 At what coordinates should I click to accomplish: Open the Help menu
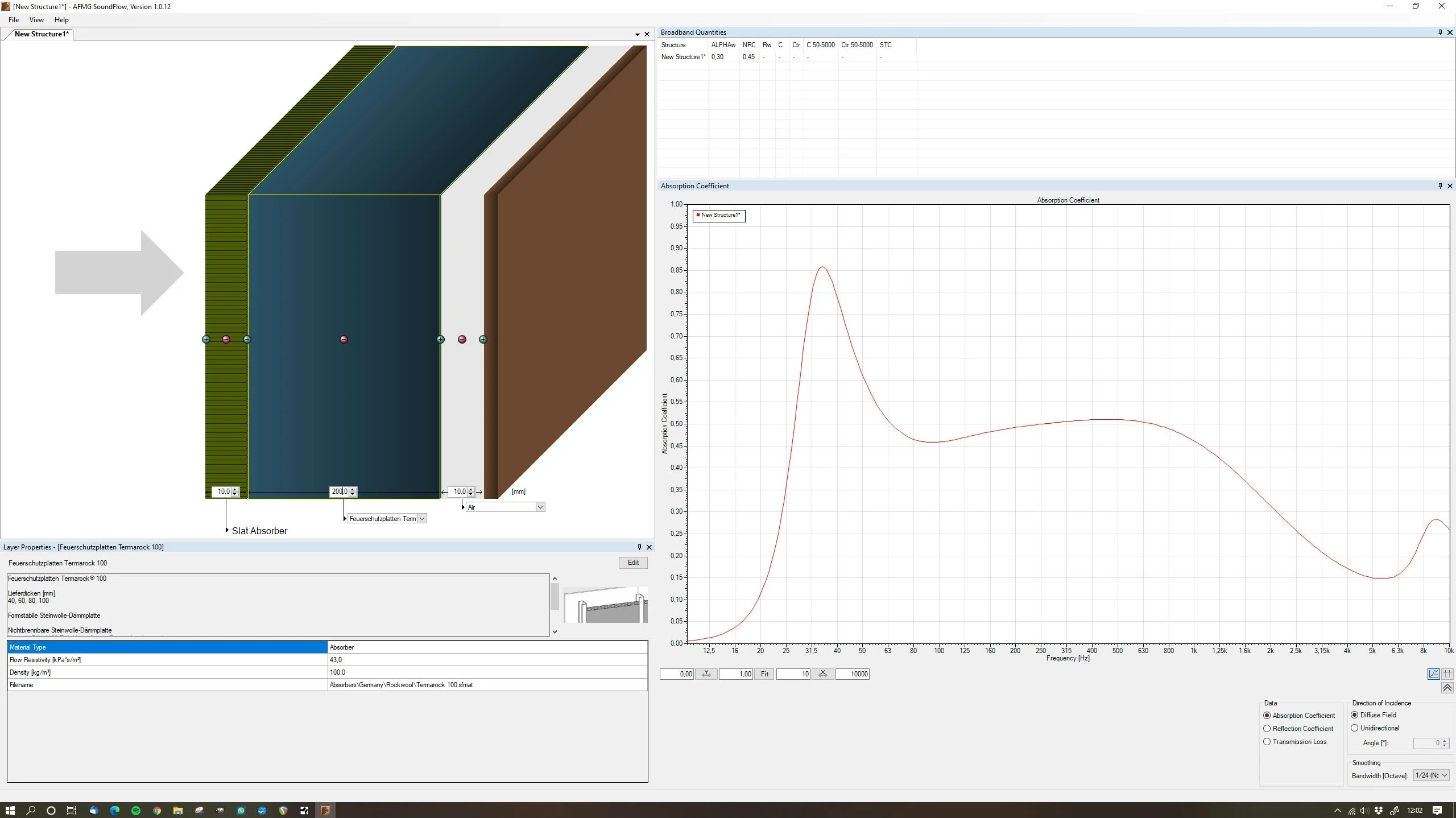(x=61, y=20)
